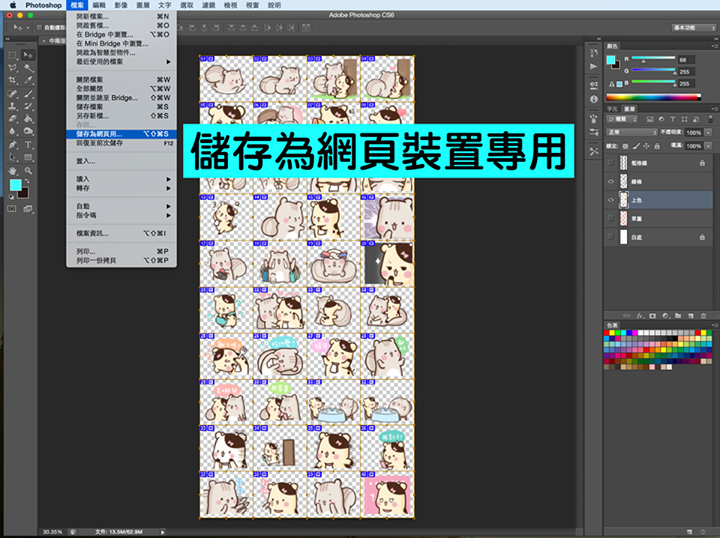Toggle lock transparent pixels
This screenshot has height=538, width=720.
(x=625, y=146)
